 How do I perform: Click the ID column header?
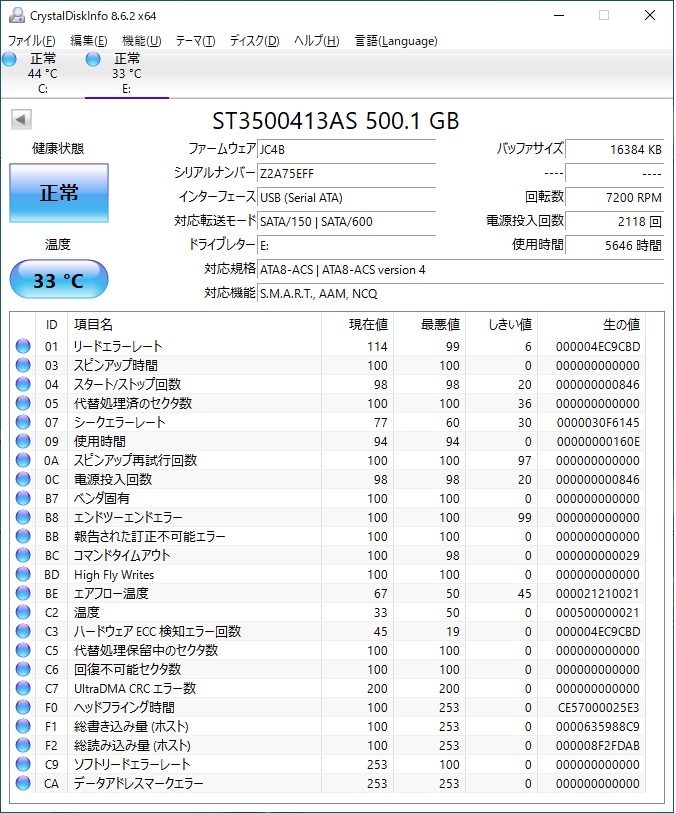(x=51, y=325)
